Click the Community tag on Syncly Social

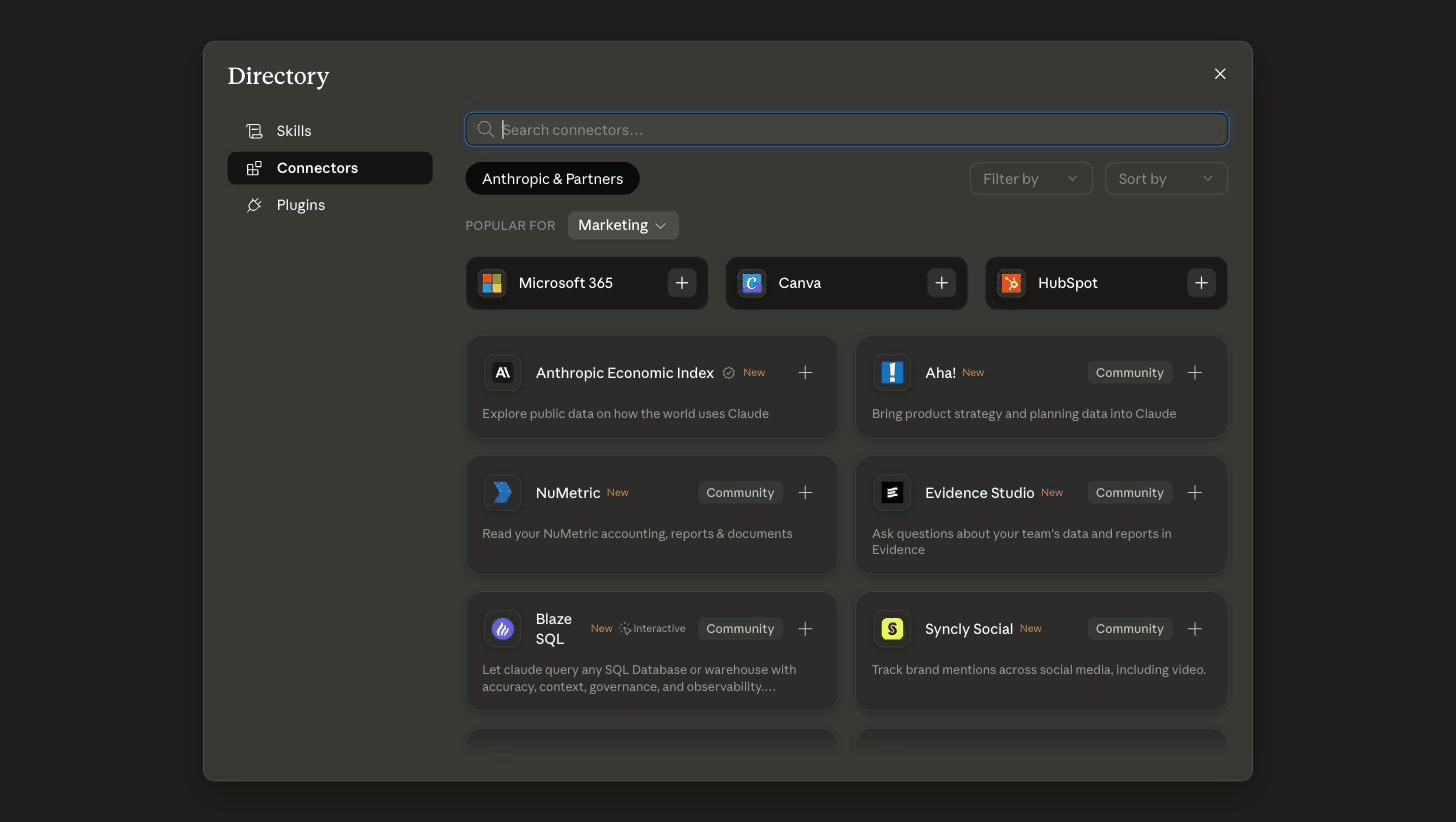tap(1129, 629)
